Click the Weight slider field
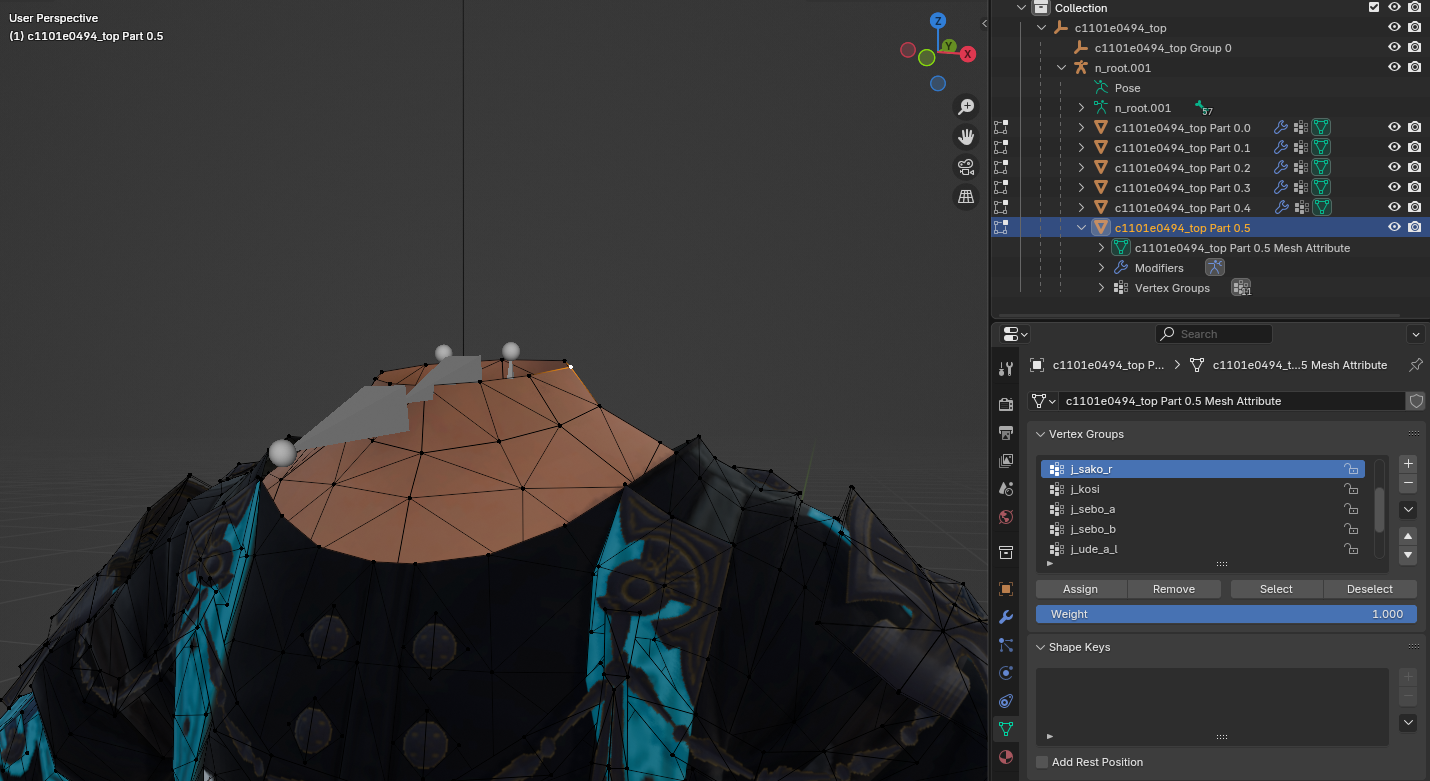The image size is (1430, 781). [1226, 614]
